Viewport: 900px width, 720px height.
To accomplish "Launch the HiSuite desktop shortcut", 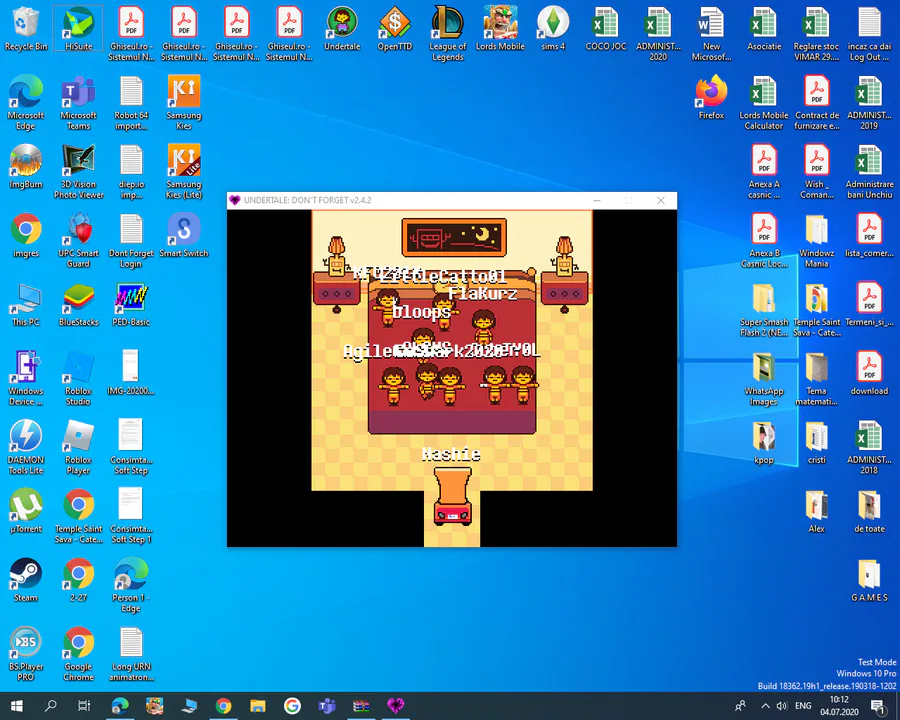I will 78,29.
